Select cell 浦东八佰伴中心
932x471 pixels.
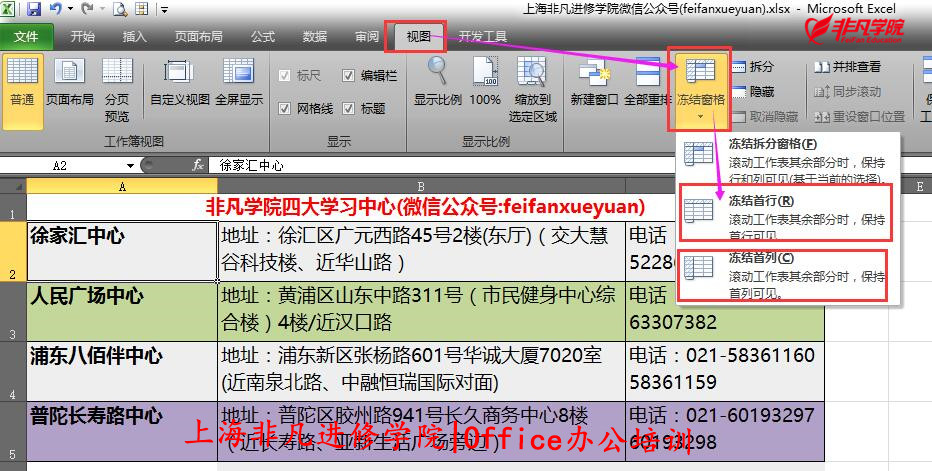click(x=122, y=371)
